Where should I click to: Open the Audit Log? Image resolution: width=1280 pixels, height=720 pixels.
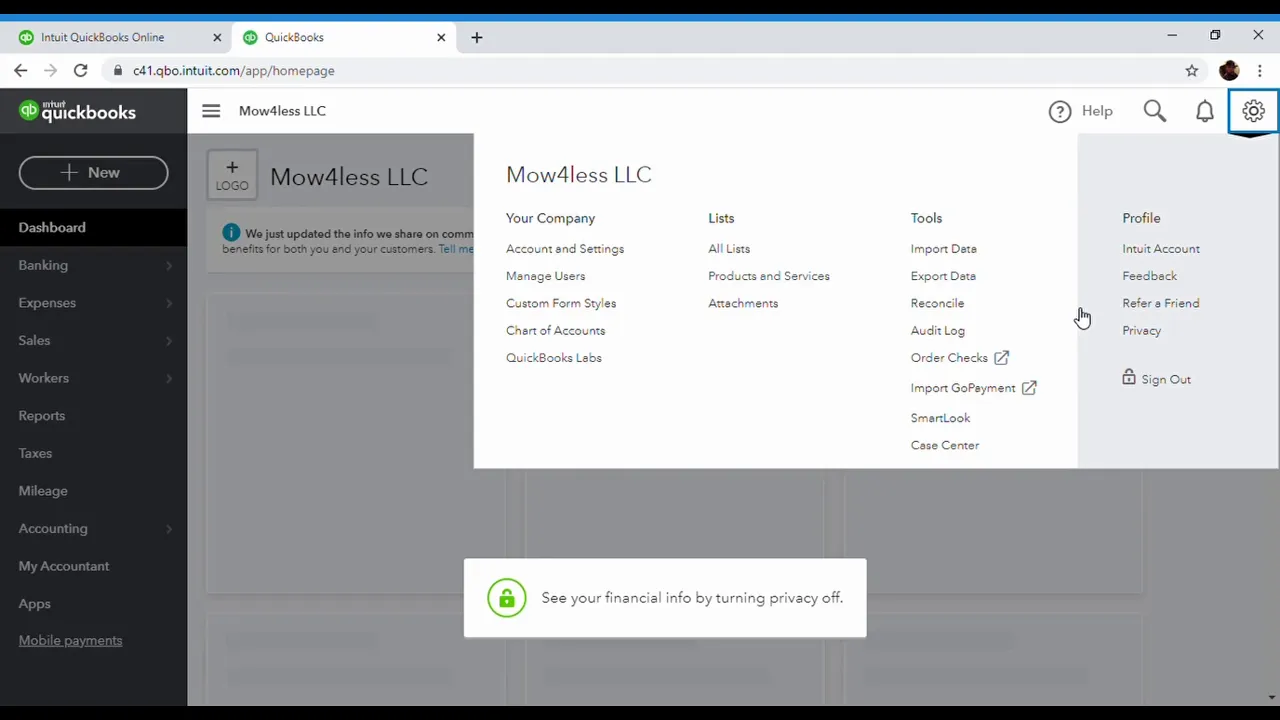point(938,330)
